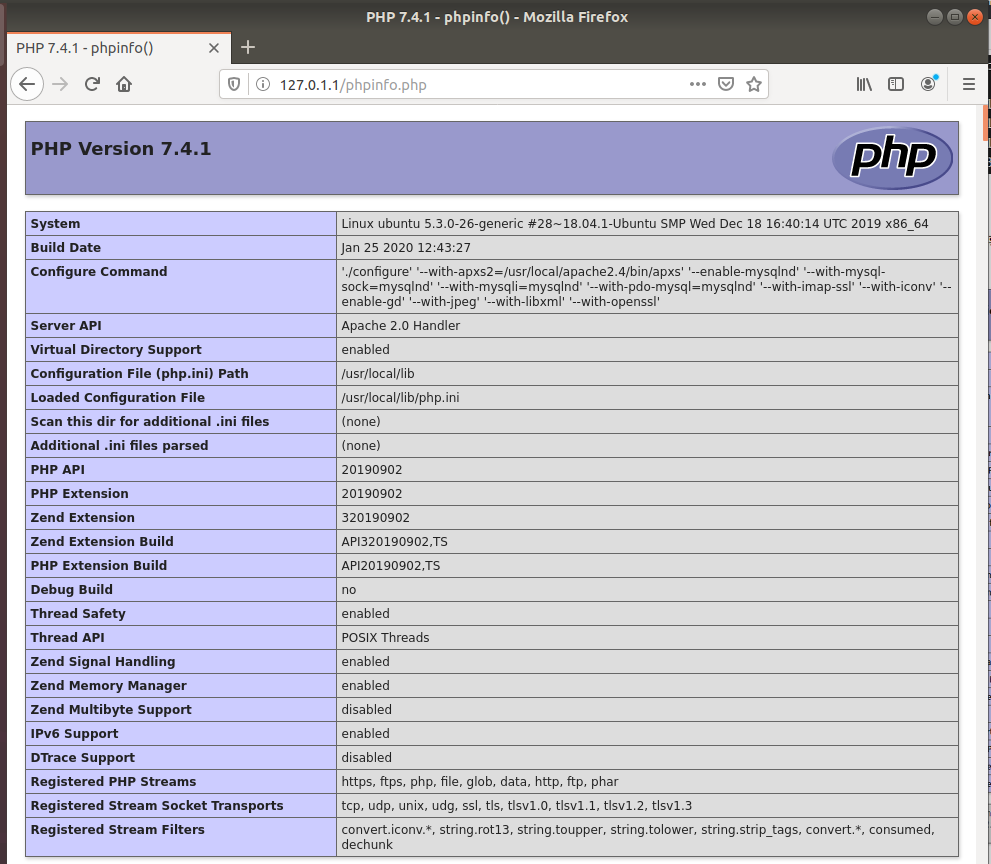Screen dimensions: 991x864
Task: Click the PHP logo image
Action: [892, 158]
